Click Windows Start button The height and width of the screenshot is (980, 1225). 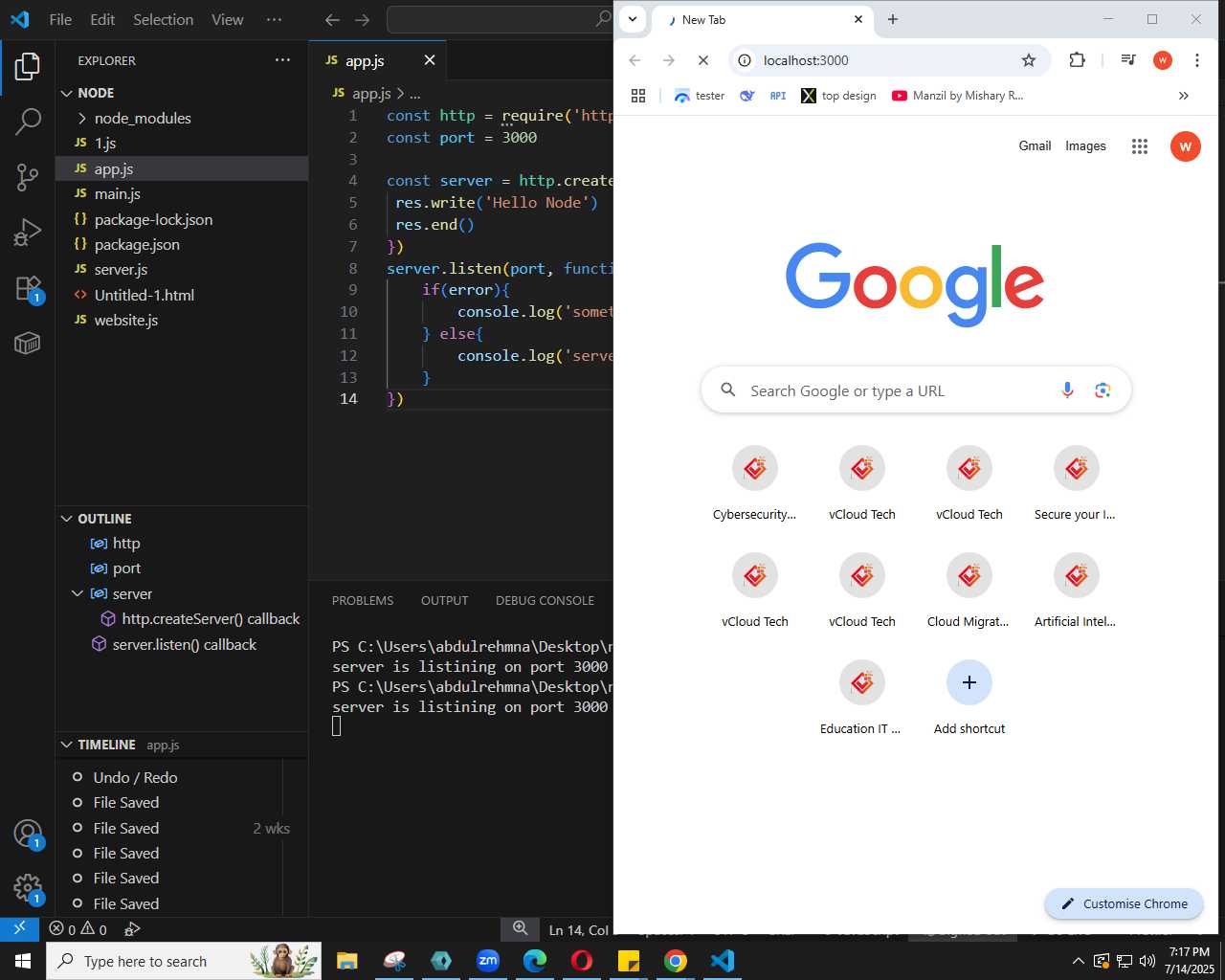tap(22, 961)
